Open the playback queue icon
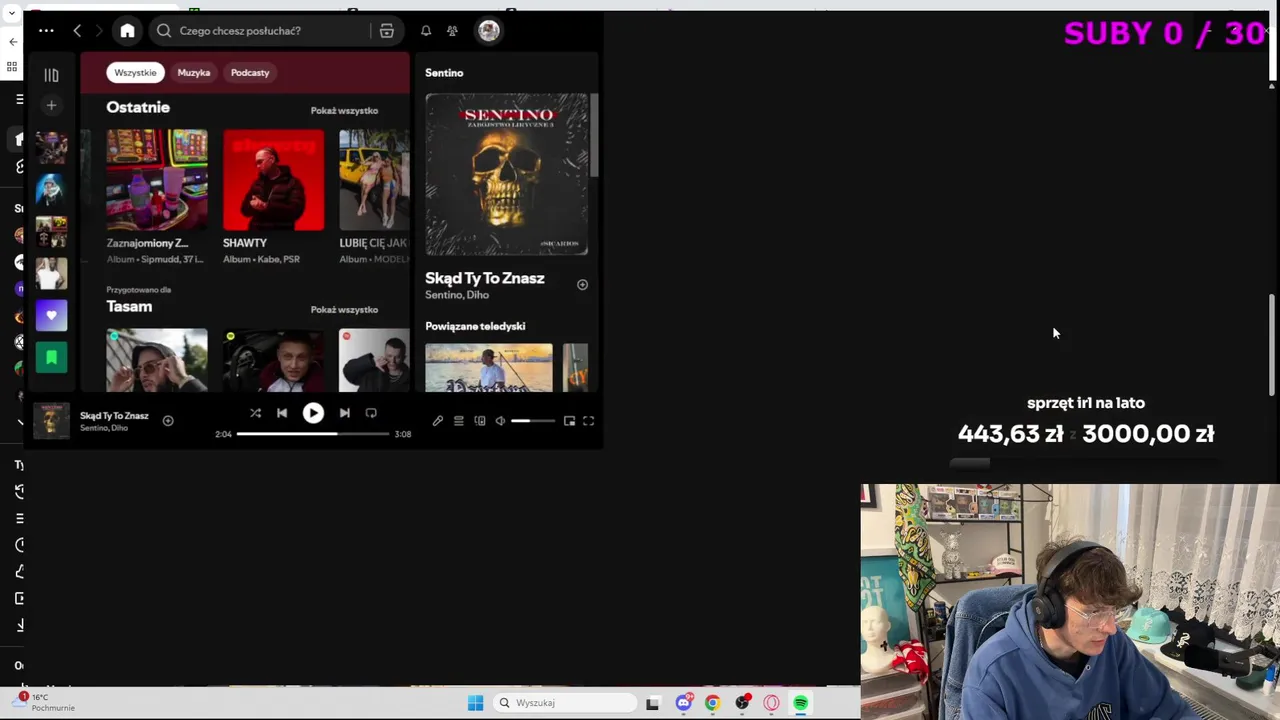Screen dimensions: 1280x720 point(459,421)
